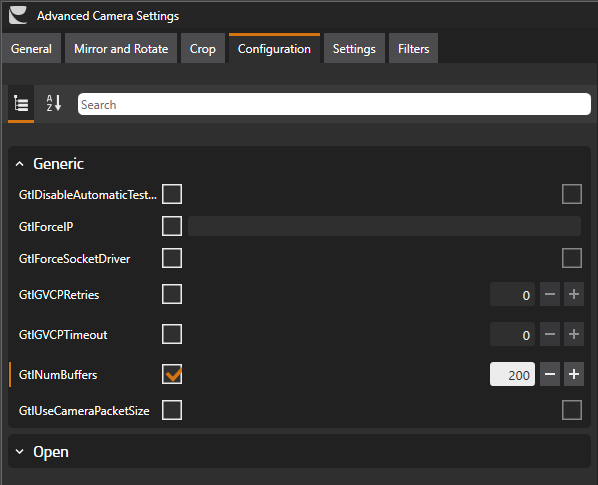
Task: Click the minus icon for GtlNumBuffers
Action: click(550, 374)
